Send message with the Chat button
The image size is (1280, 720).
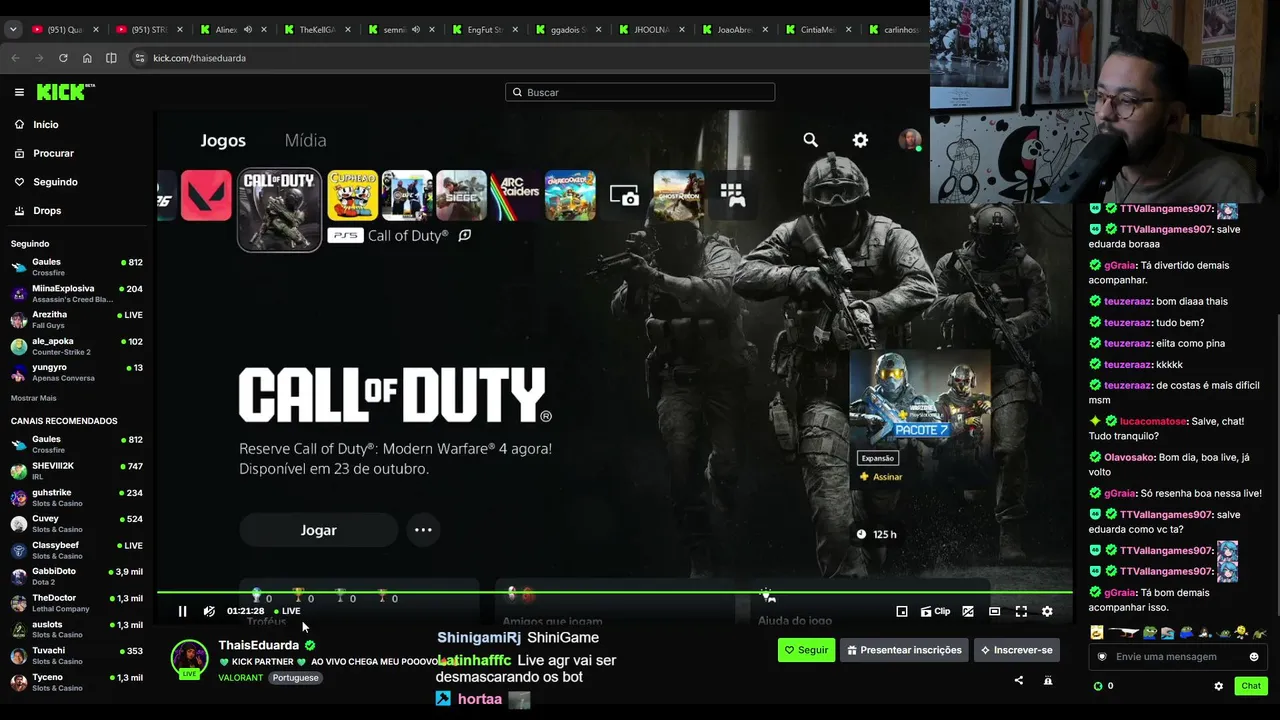coord(1251,686)
